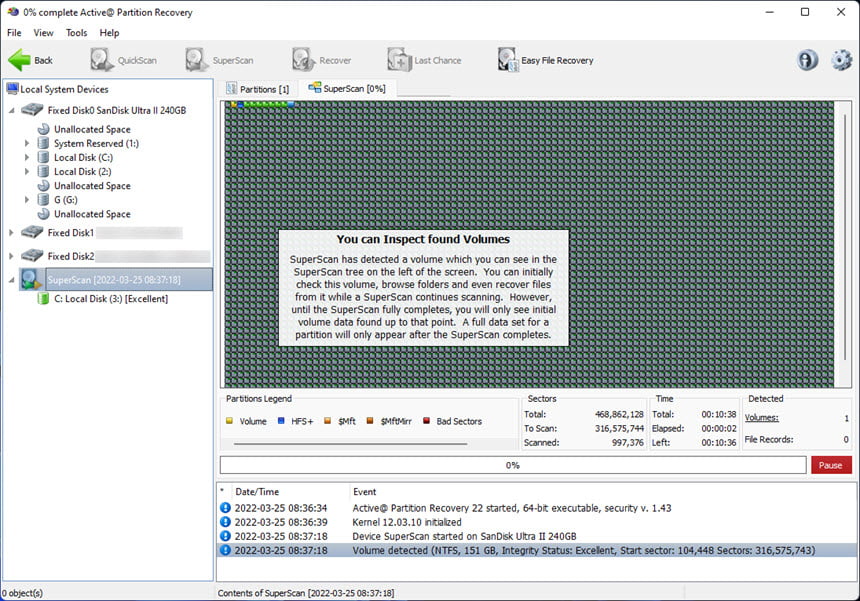This screenshot has width=860, height=601.
Task: Click the Fixed Disk0 hard drive icon
Action: click(x=32, y=110)
